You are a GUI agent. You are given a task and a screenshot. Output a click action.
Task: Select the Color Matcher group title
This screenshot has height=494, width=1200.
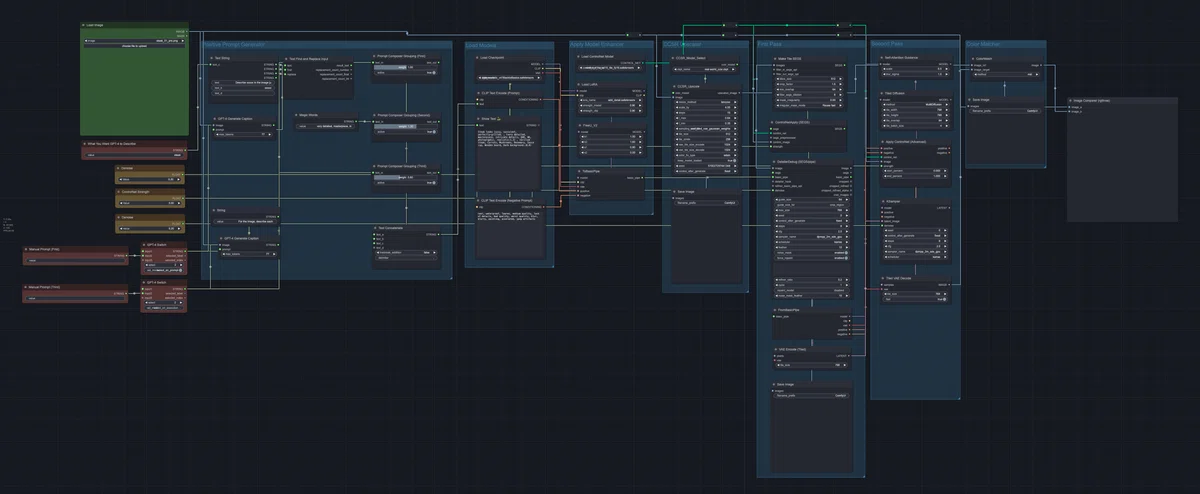[984, 45]
